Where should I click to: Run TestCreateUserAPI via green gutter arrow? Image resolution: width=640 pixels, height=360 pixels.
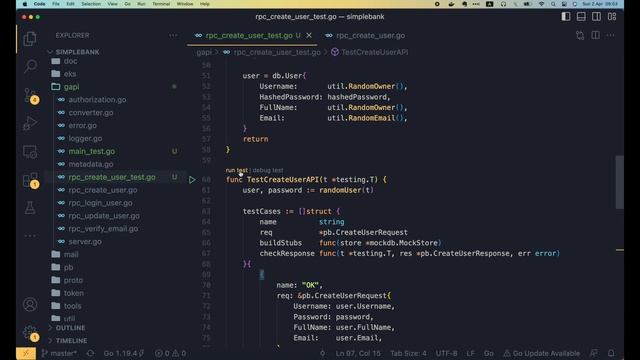[x=192, y=180]
